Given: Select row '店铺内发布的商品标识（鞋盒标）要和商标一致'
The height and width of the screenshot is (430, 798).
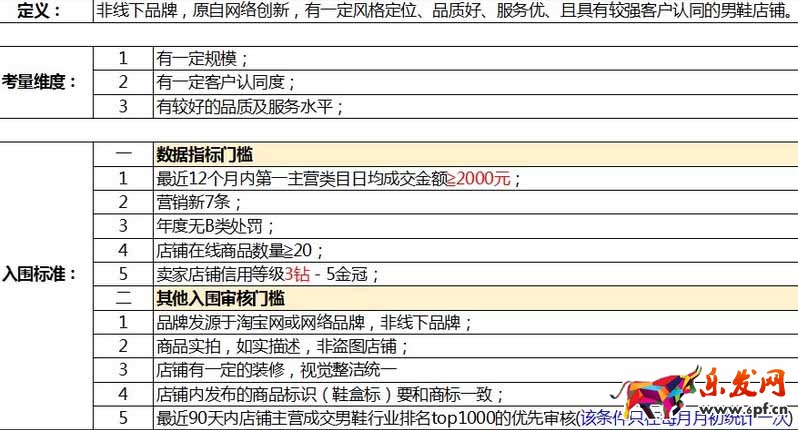Looking at the screenshot, I should tap(475, 394).
